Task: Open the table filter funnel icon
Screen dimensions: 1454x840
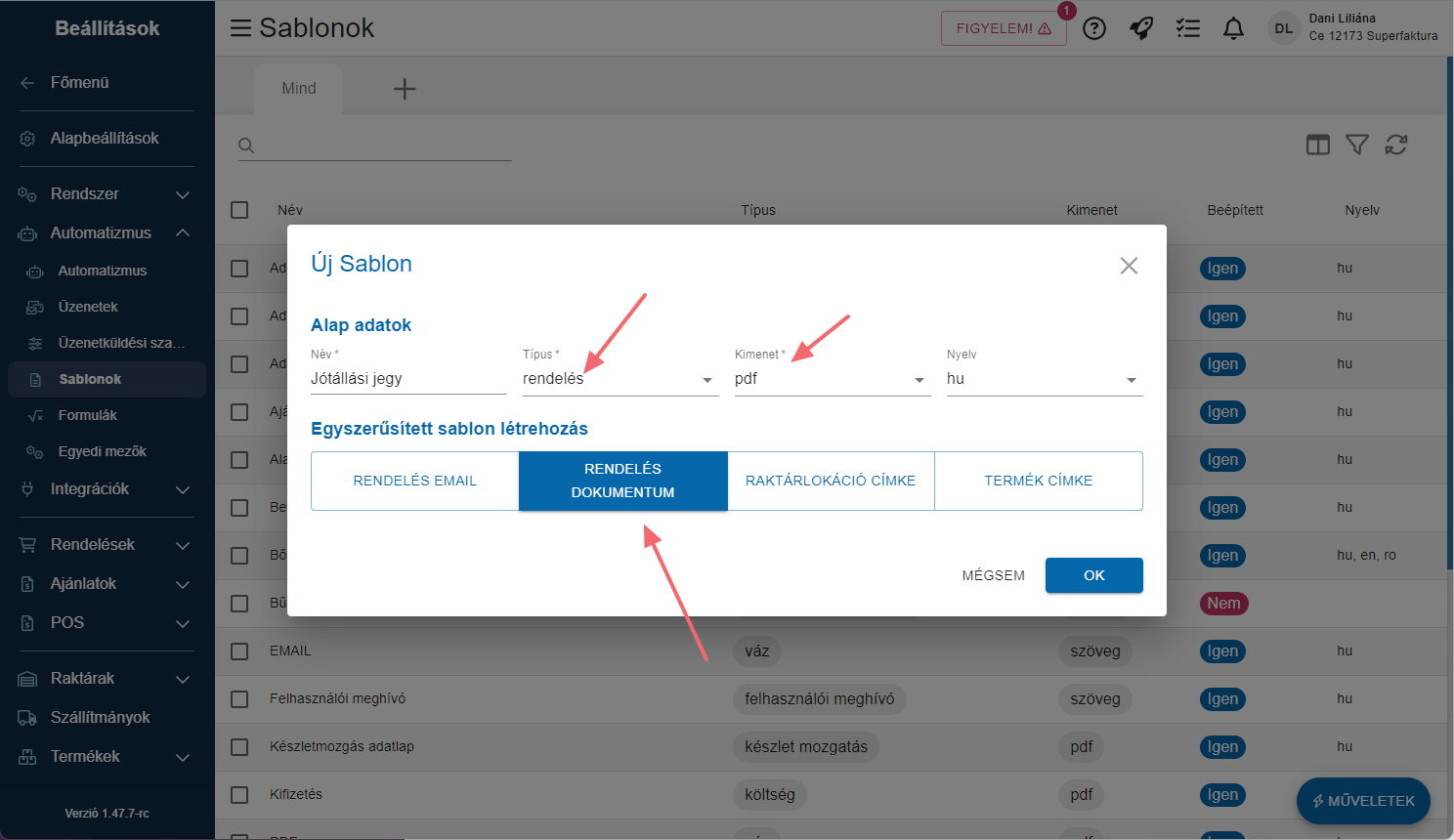Action: point(1357,145)
